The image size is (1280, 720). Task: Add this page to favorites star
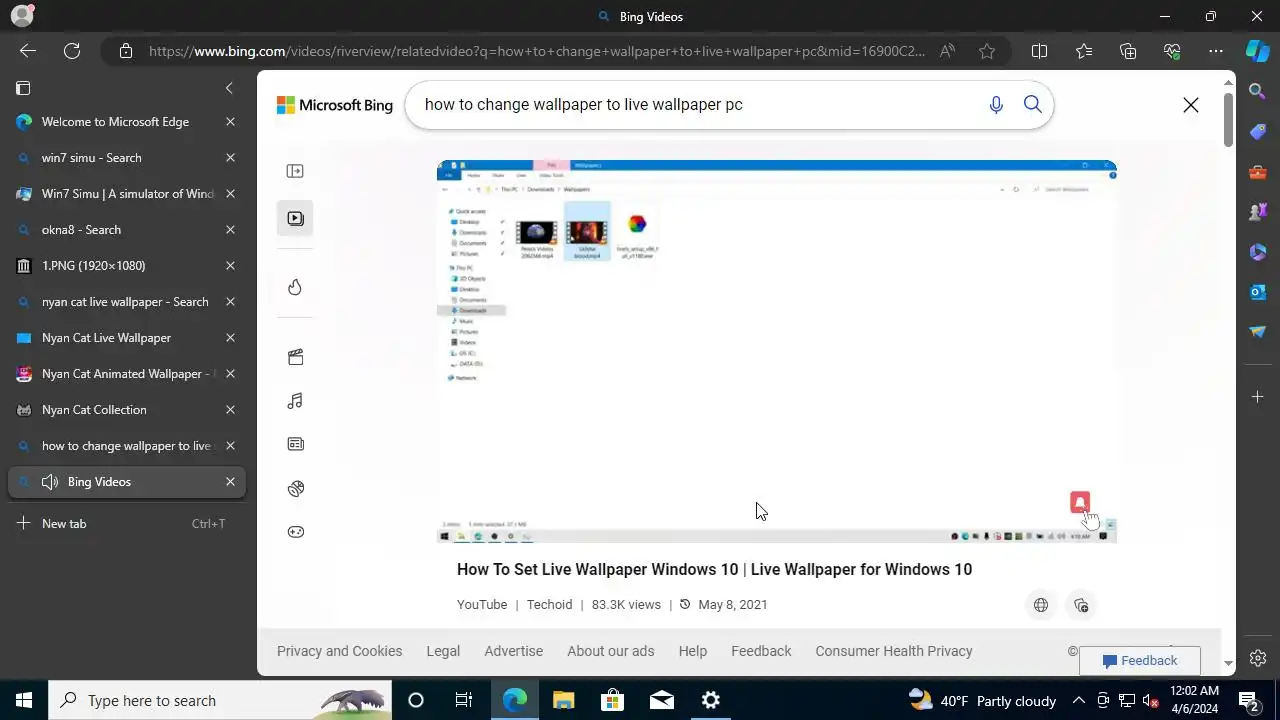[x=987, y=51]
